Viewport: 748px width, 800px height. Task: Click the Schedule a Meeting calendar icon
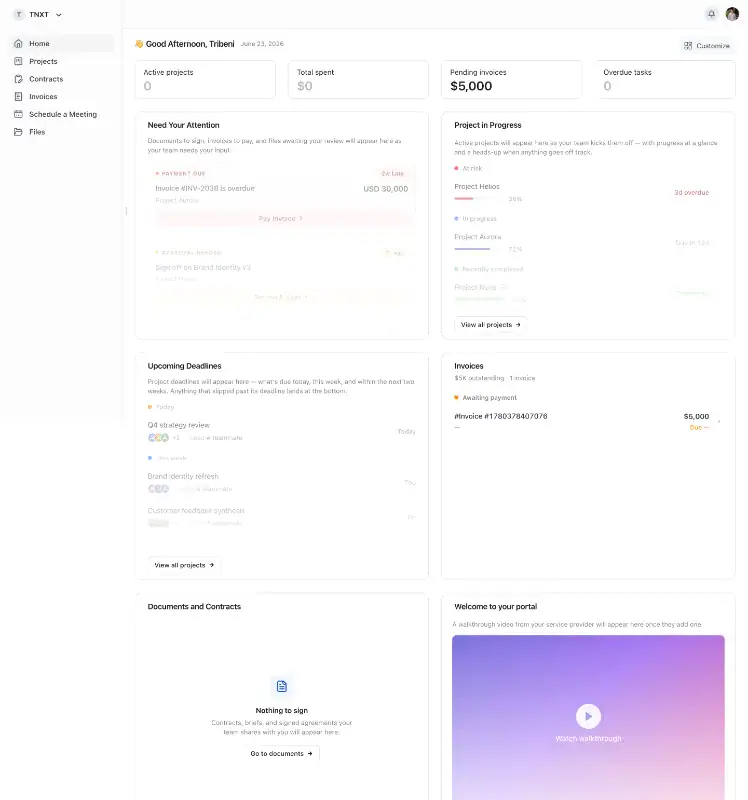(x=18, y=114)
